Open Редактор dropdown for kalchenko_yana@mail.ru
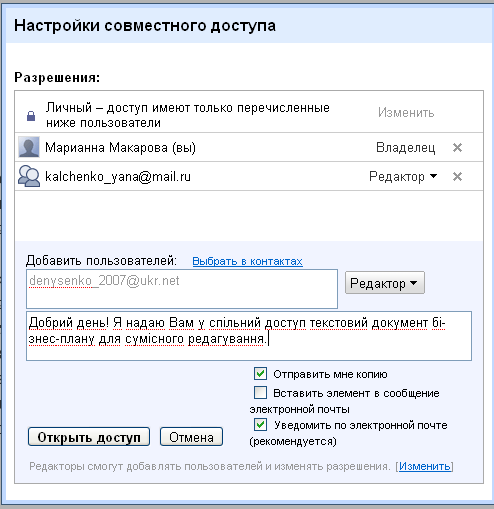The height and width of the screenshot is (509, 494). click(403, 176)
